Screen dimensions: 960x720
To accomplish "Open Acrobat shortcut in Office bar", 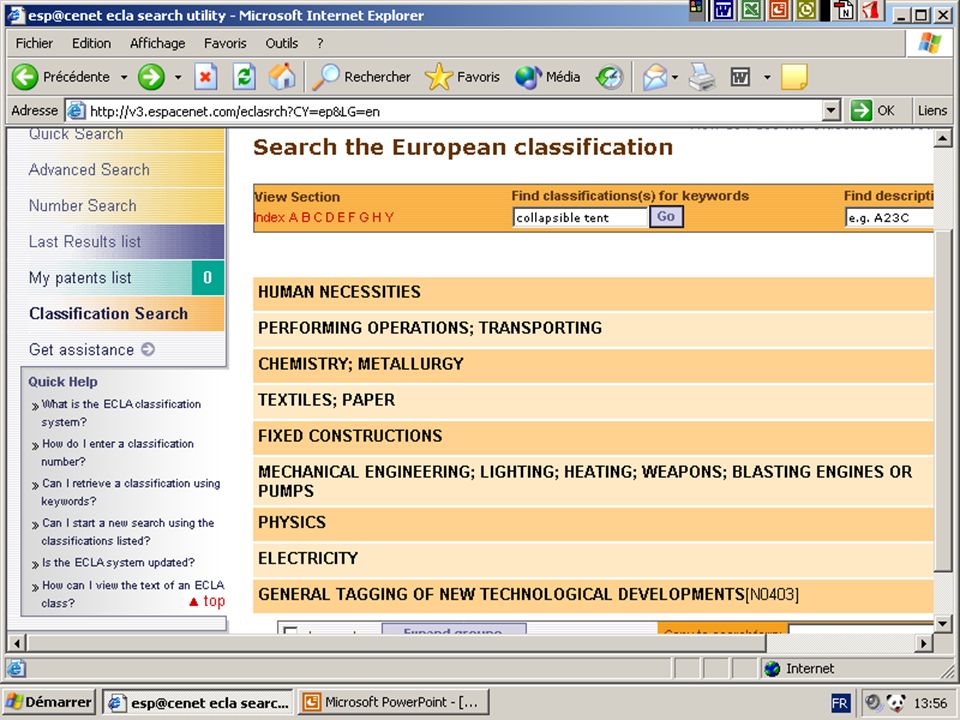I will tap(871, 10).
